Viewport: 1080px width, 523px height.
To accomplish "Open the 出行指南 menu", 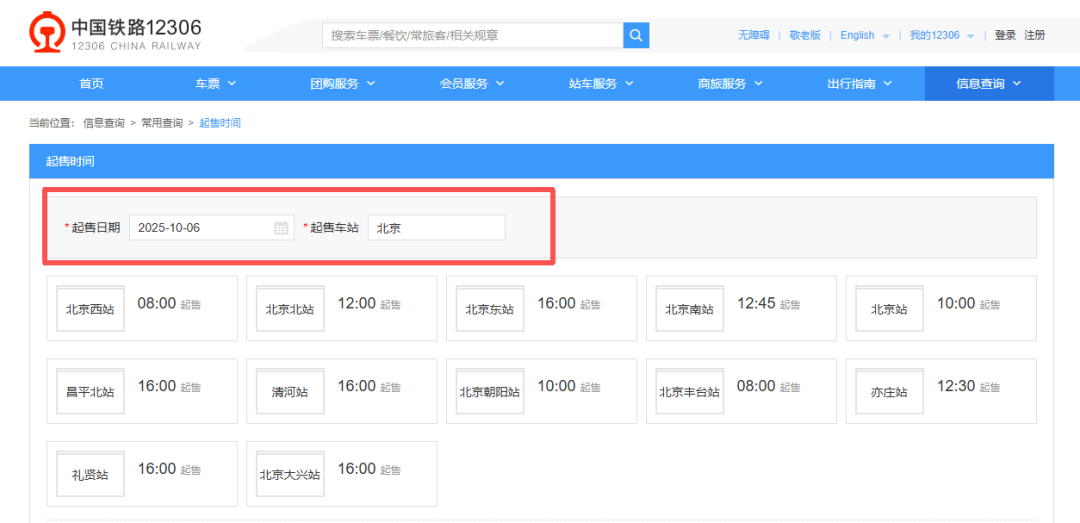I will pos(859,84).
